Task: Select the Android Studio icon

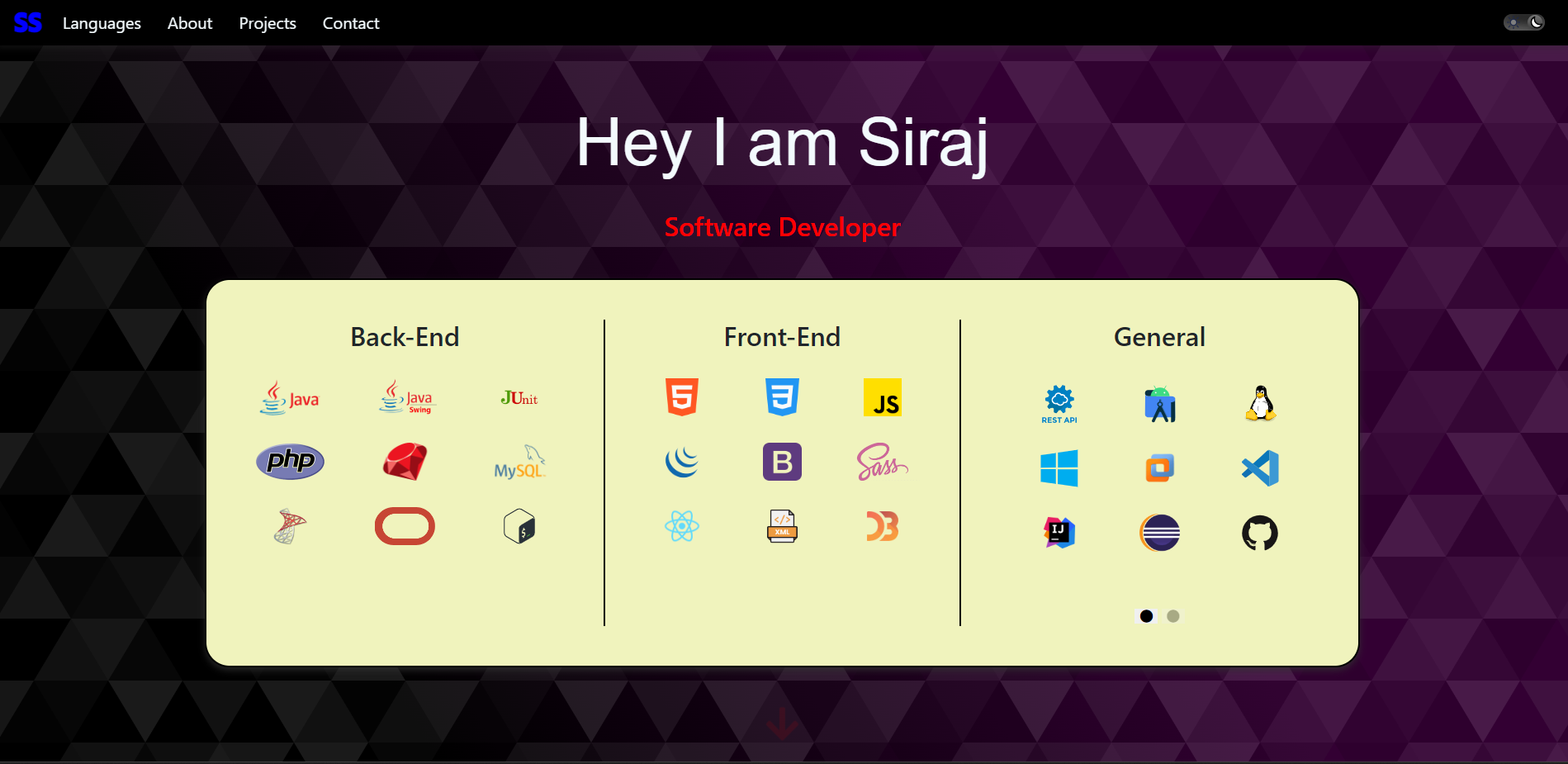Action: pyautogui.click(x=1160, y=404)
